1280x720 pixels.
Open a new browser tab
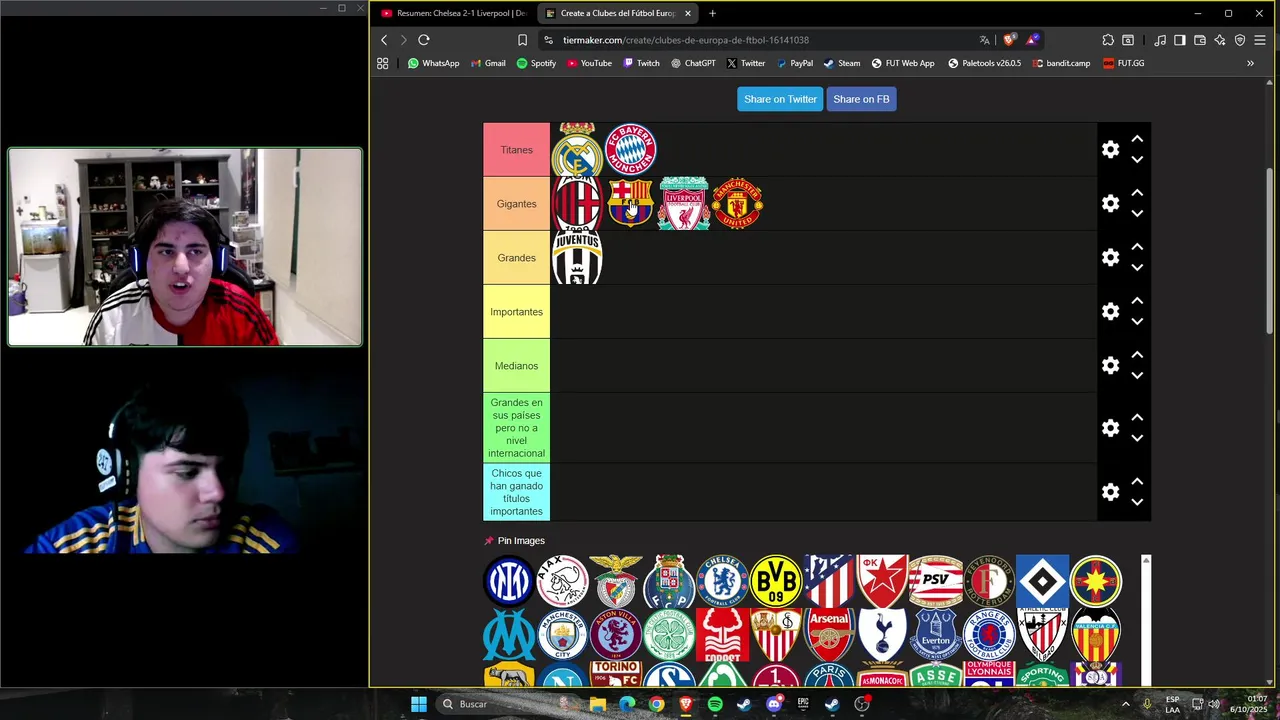point(712,13)
